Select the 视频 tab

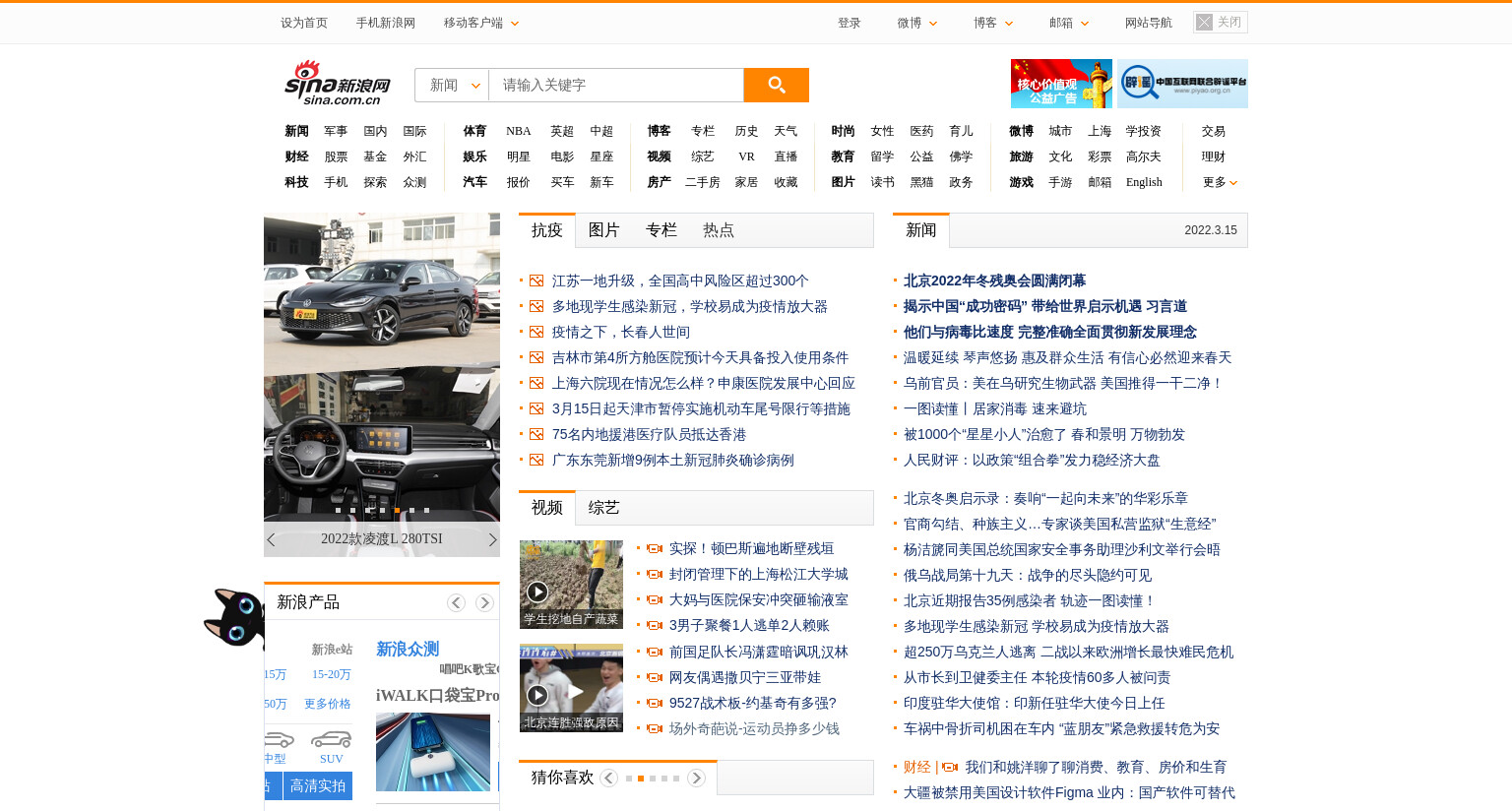click(547, 508)
